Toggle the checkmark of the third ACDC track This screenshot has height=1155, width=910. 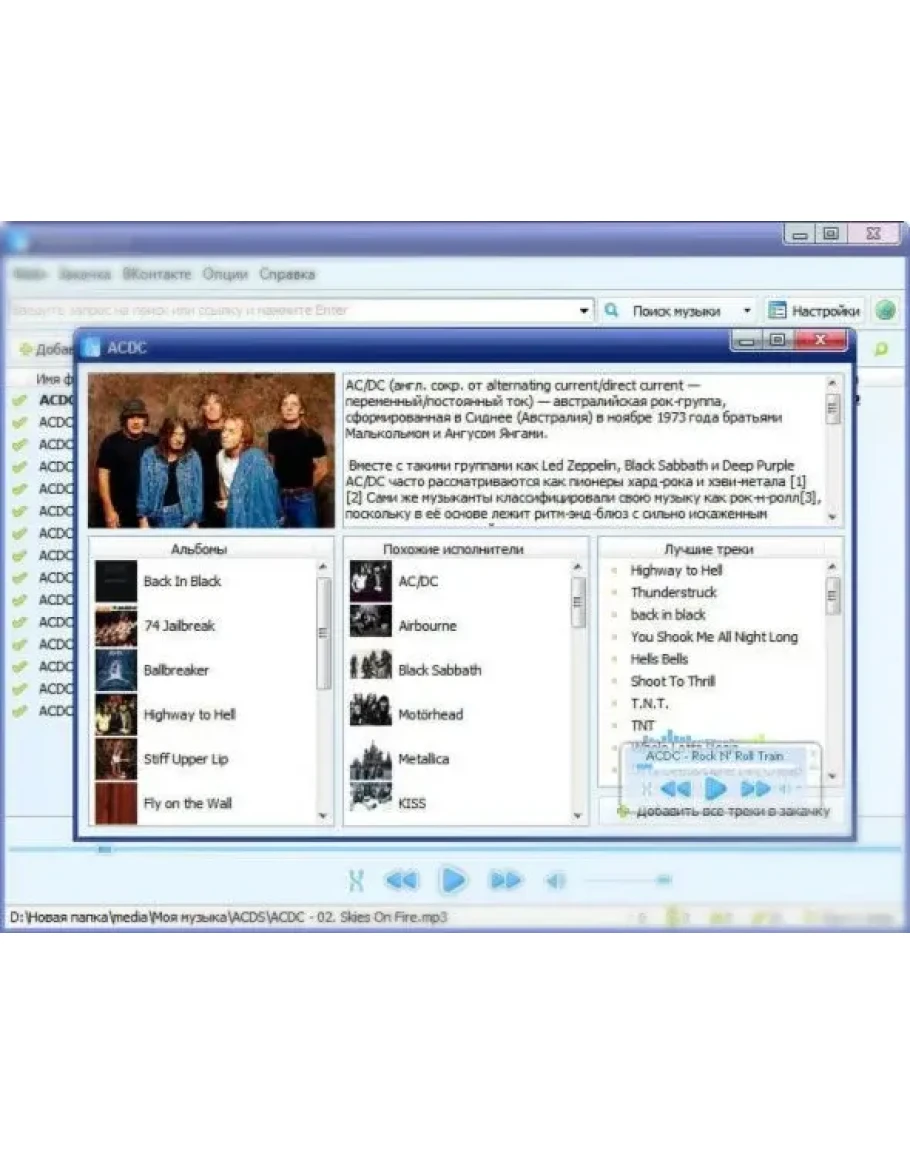pyautogui.click(x=19, y=444)
